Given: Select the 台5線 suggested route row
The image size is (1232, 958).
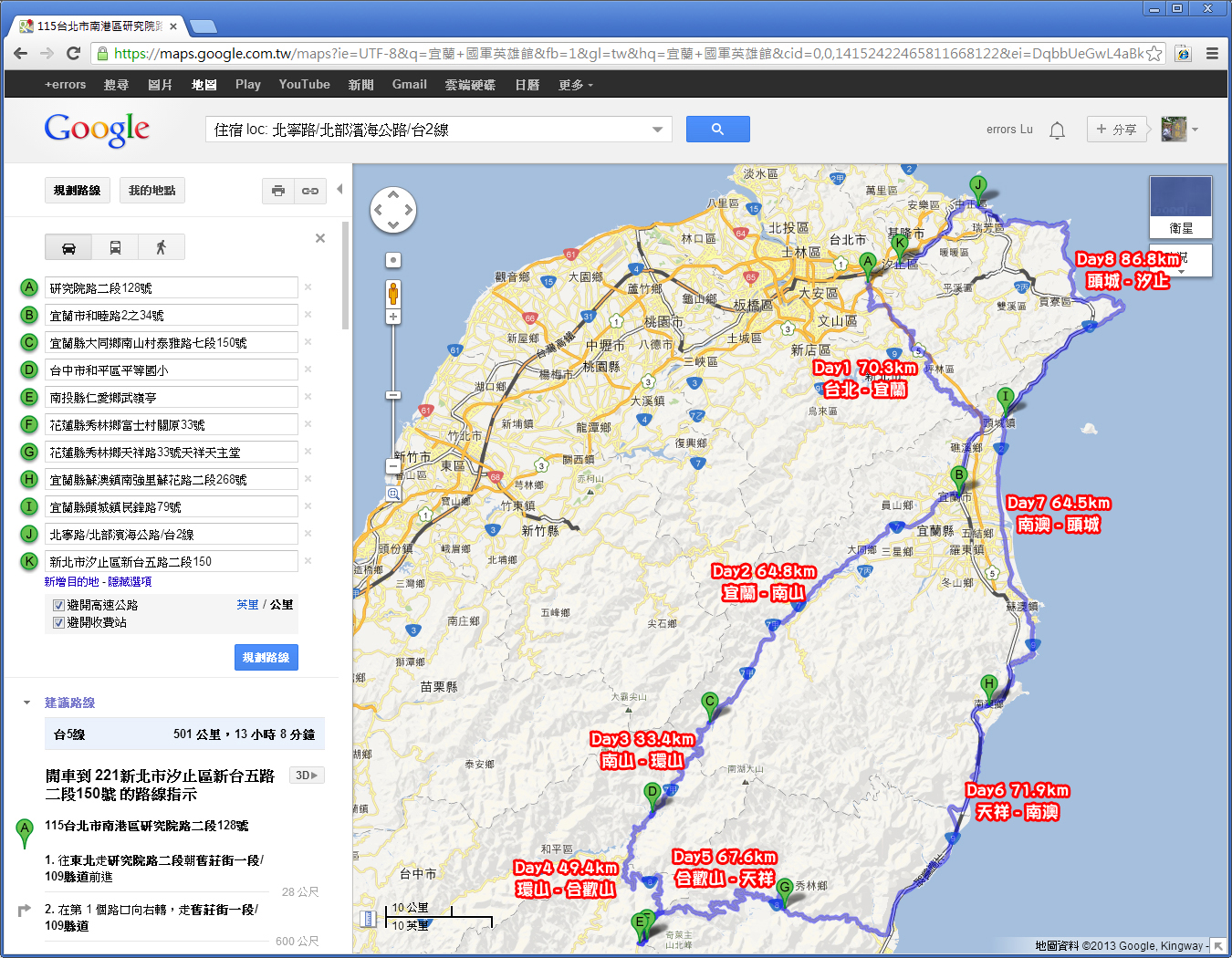Looking at the screenshot, I should [x=185, y=734].
